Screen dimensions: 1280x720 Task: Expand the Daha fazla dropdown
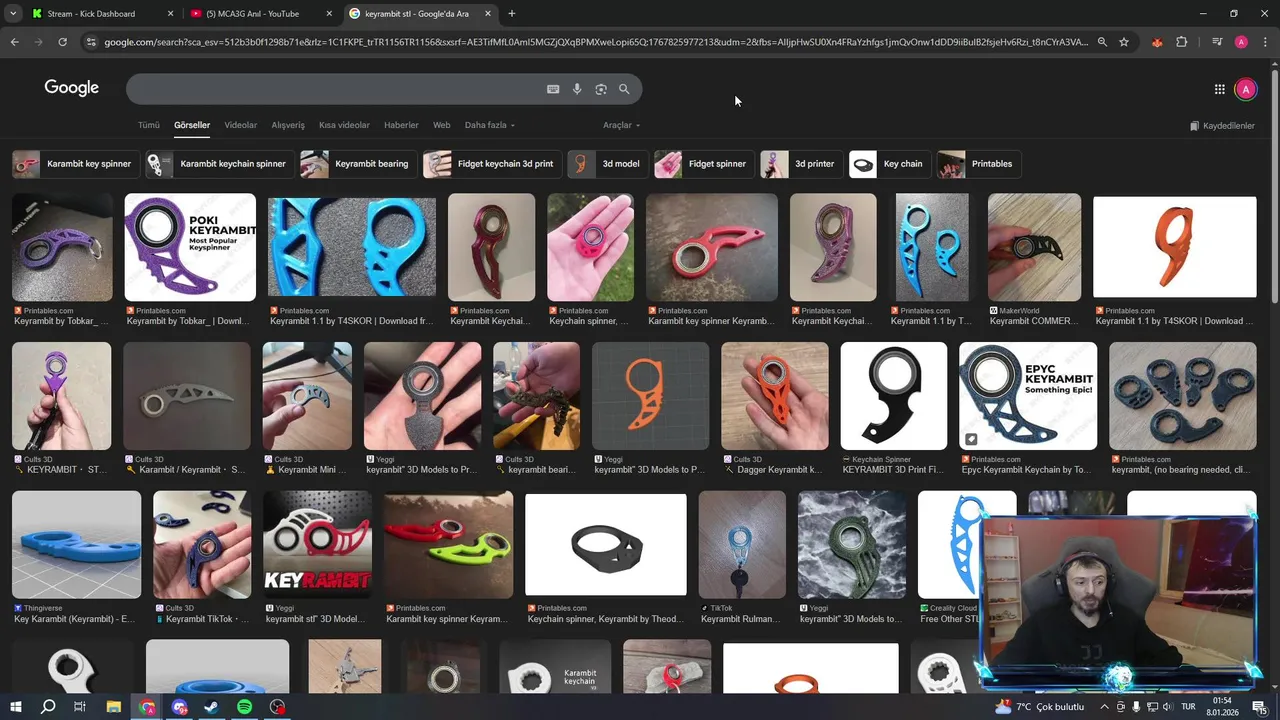(x=490, y=125)
